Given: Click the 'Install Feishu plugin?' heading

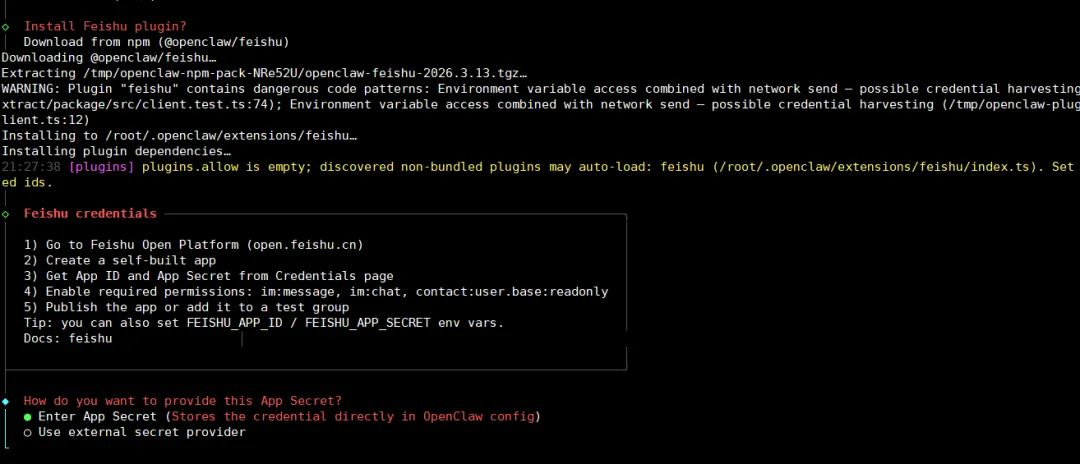Looking at the screenshot, I should tap(105, 26).
